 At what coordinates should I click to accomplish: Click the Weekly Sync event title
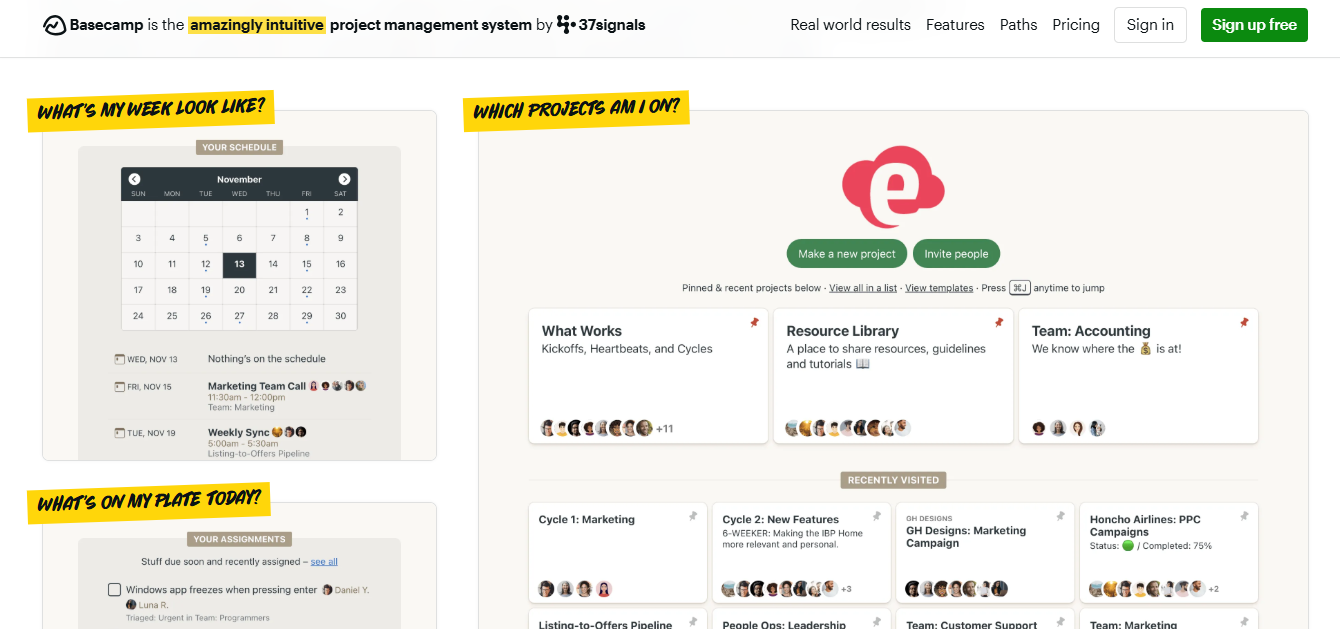point(239,432)
